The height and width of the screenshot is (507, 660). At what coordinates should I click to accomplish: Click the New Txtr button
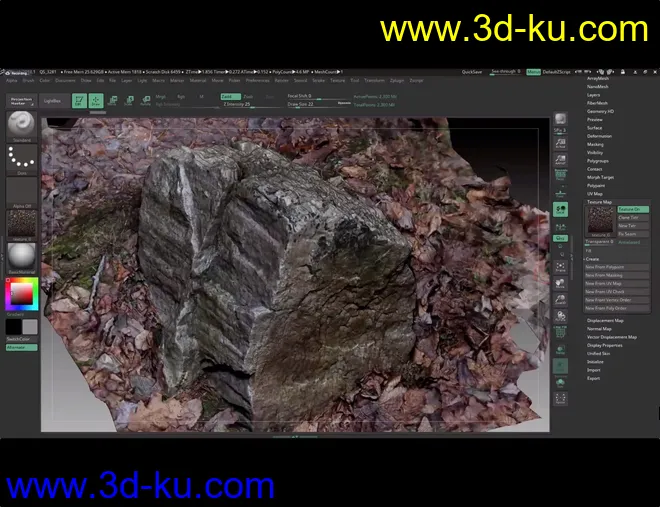click(x=633, y=226)
